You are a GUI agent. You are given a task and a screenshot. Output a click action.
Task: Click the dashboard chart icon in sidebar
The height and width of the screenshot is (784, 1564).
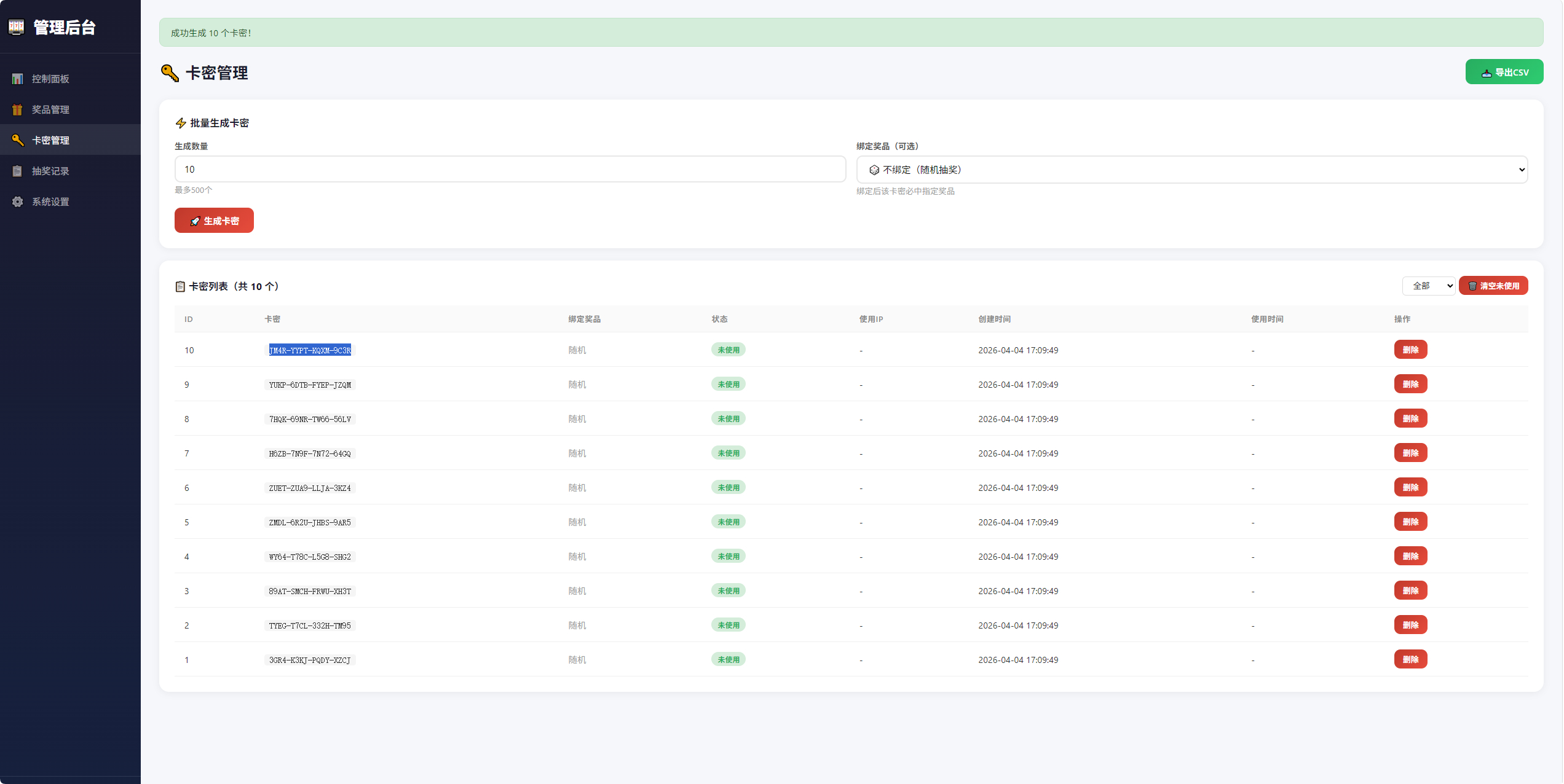click(17, 79)
